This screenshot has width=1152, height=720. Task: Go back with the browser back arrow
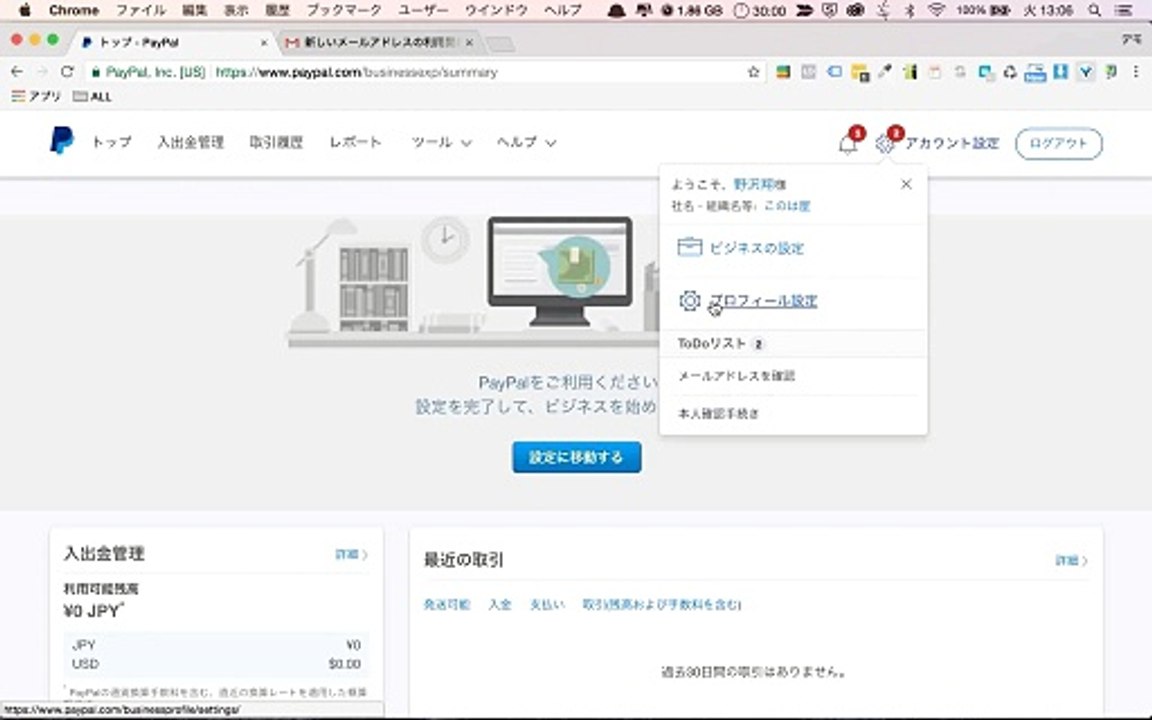(17, 72)
